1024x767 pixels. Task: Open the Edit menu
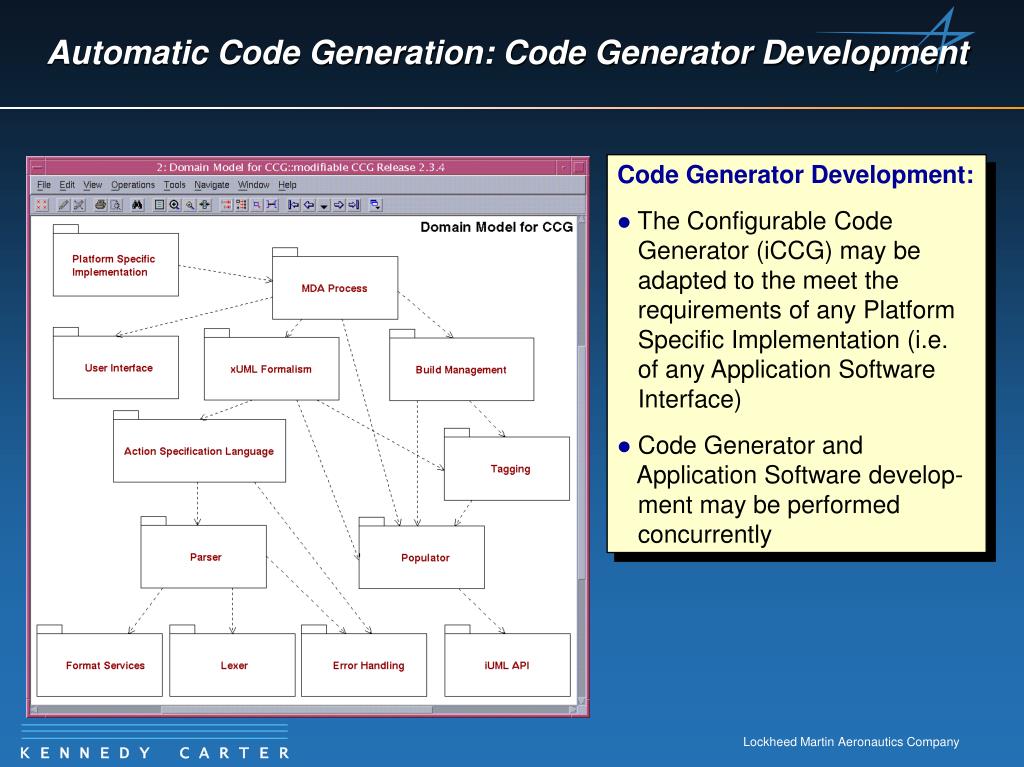[x=67, y=185]
